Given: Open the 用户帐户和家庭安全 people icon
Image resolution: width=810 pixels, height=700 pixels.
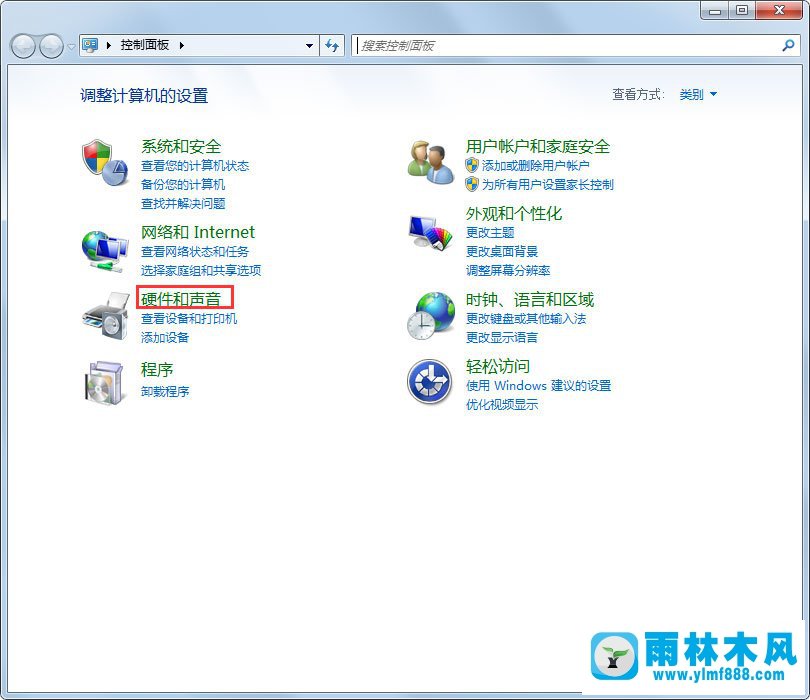Looking at the screenshot, I should click(431, 162).
